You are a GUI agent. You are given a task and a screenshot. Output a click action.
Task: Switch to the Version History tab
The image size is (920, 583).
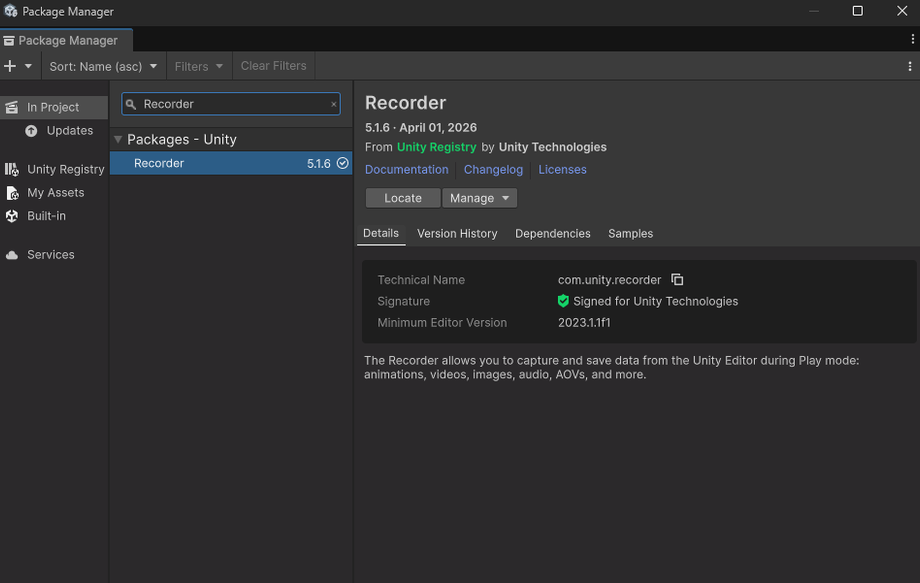457,233
